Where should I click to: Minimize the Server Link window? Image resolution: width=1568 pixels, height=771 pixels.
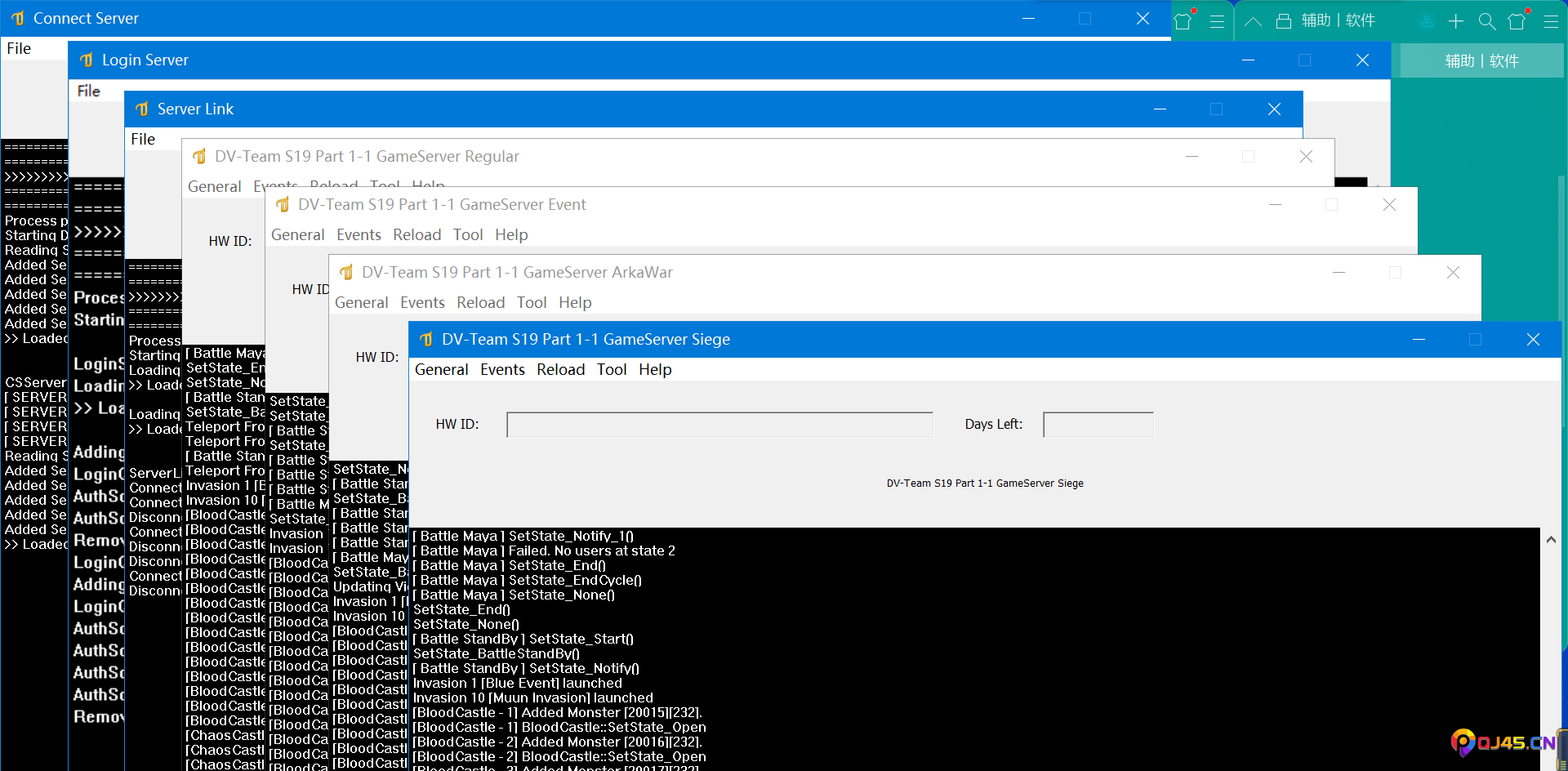coord(1160,109)
